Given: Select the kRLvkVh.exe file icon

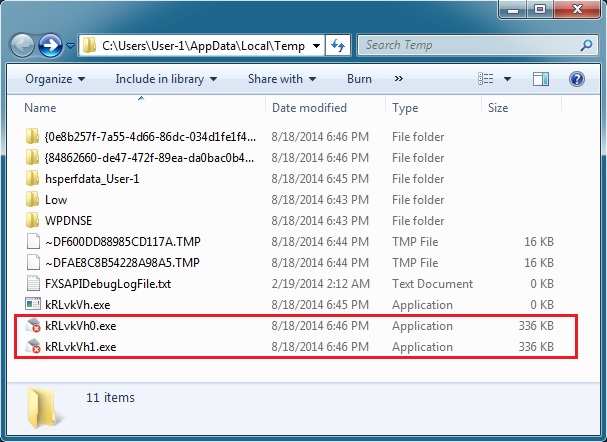Looking at the screenshot, I should point(33,305).
